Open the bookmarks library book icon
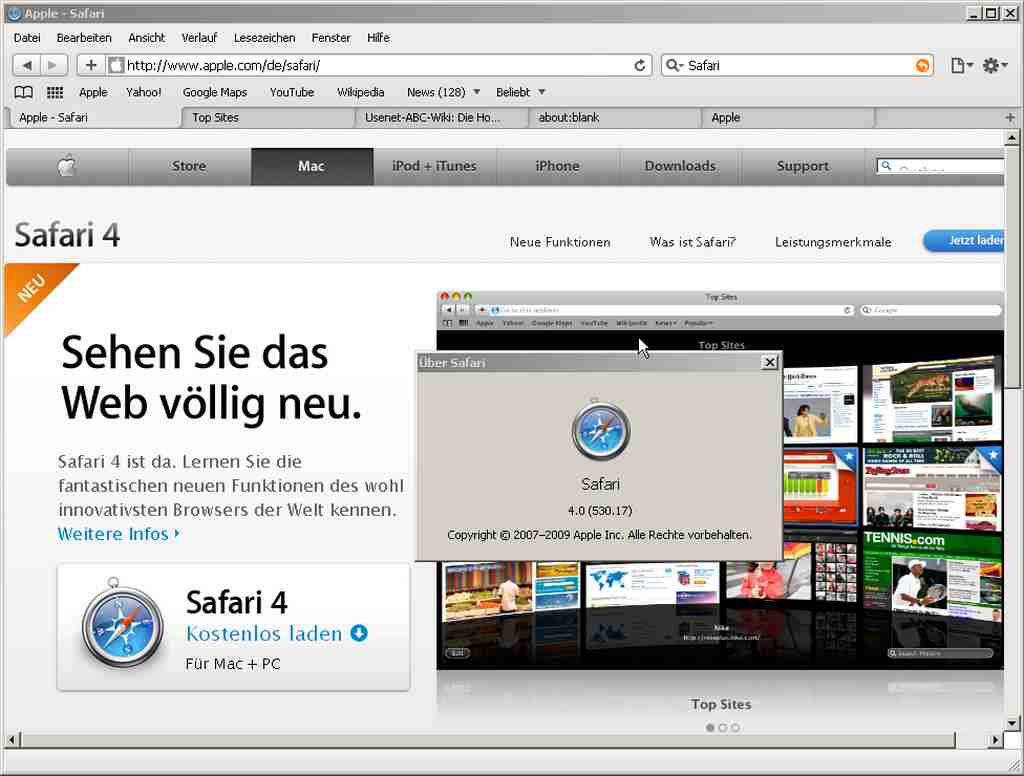 pos(24,92)
